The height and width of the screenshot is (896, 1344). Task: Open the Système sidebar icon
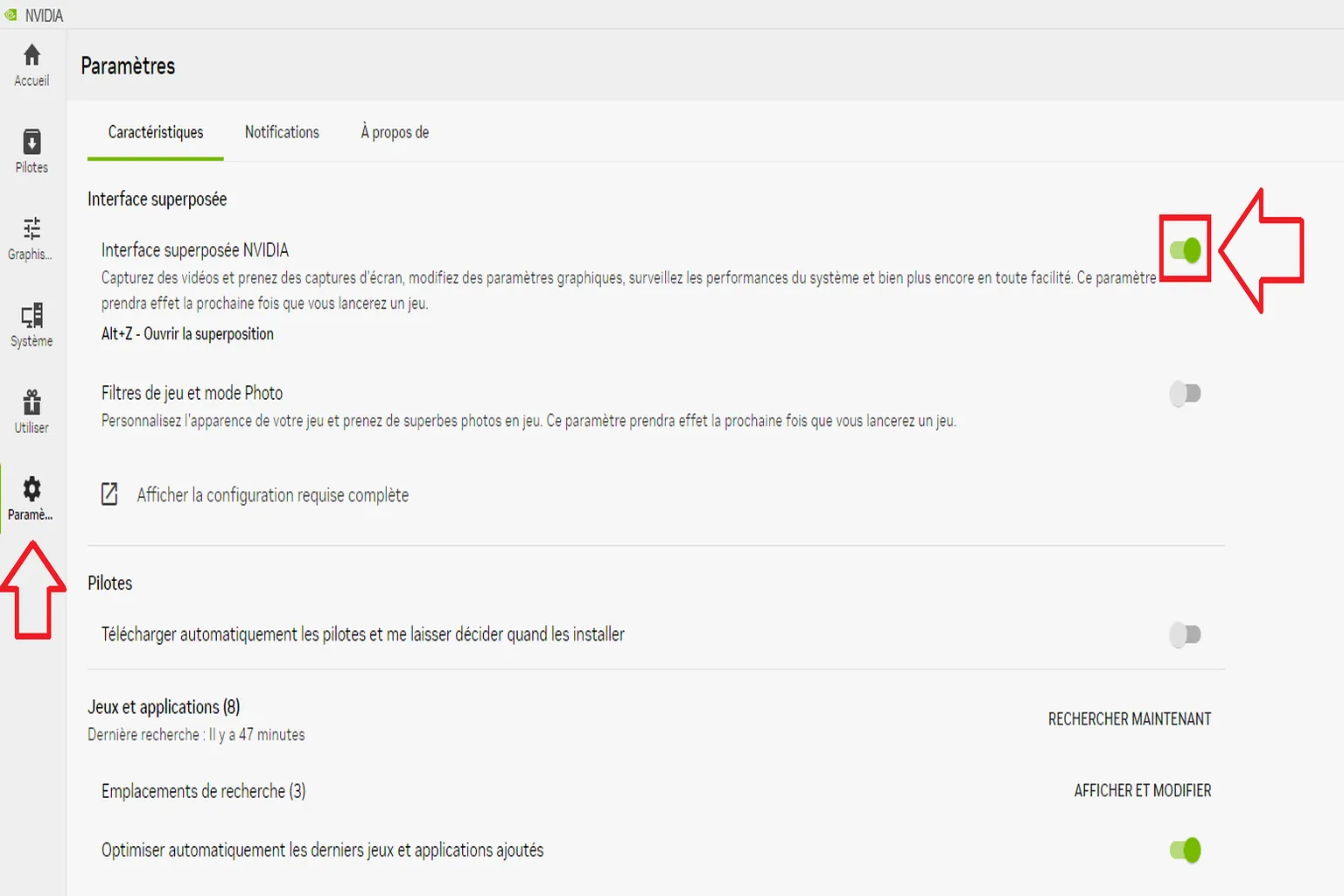[31, 315]
